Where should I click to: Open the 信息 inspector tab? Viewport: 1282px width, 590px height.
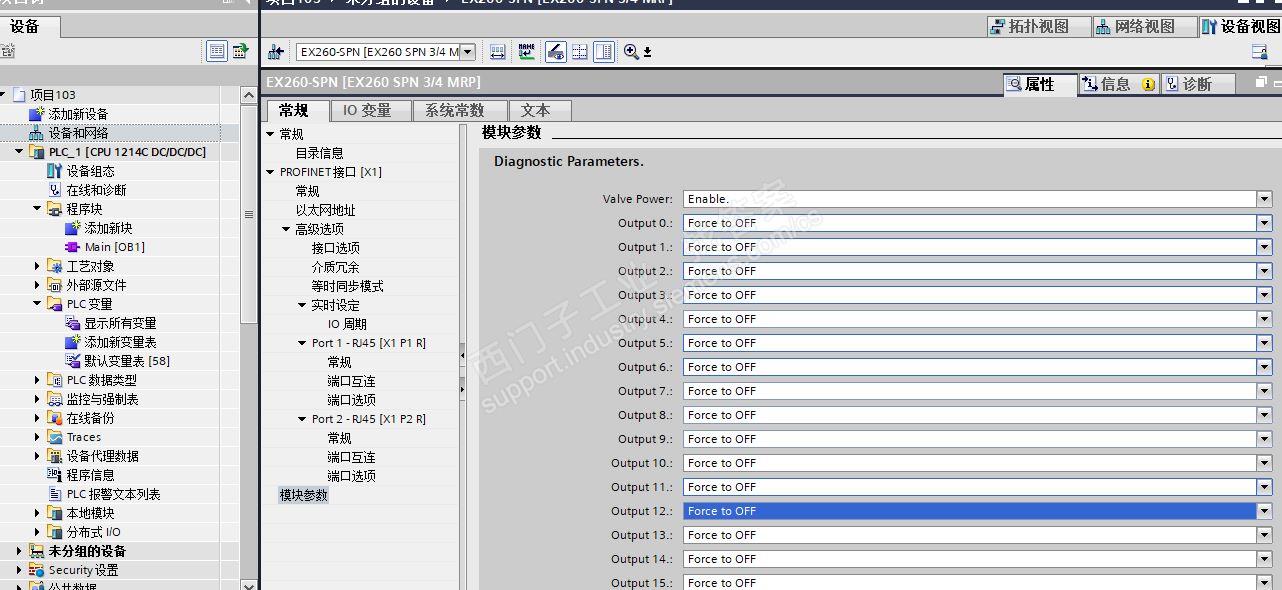coord(1119,84)
